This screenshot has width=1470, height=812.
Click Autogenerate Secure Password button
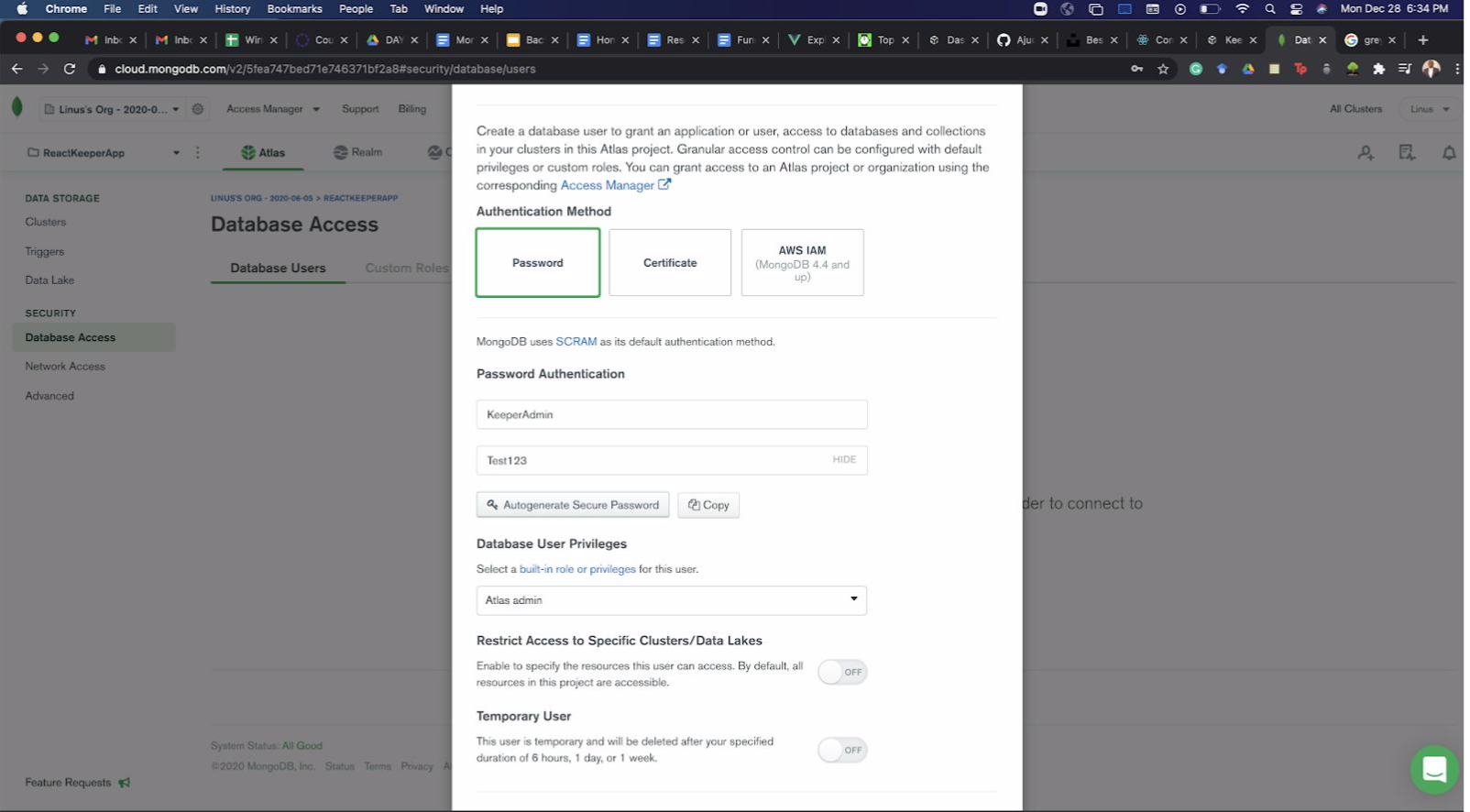(575, 506)
